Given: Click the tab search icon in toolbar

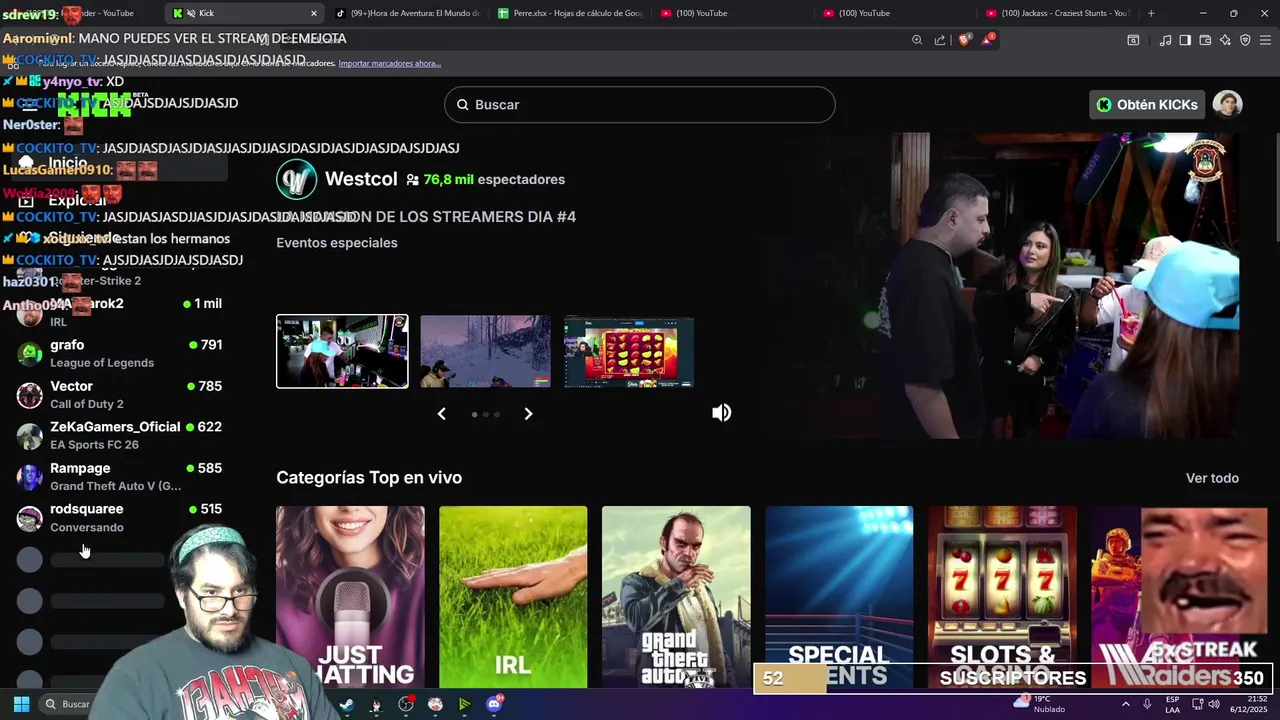Looking at the screenshot, I should point(1133,40).
